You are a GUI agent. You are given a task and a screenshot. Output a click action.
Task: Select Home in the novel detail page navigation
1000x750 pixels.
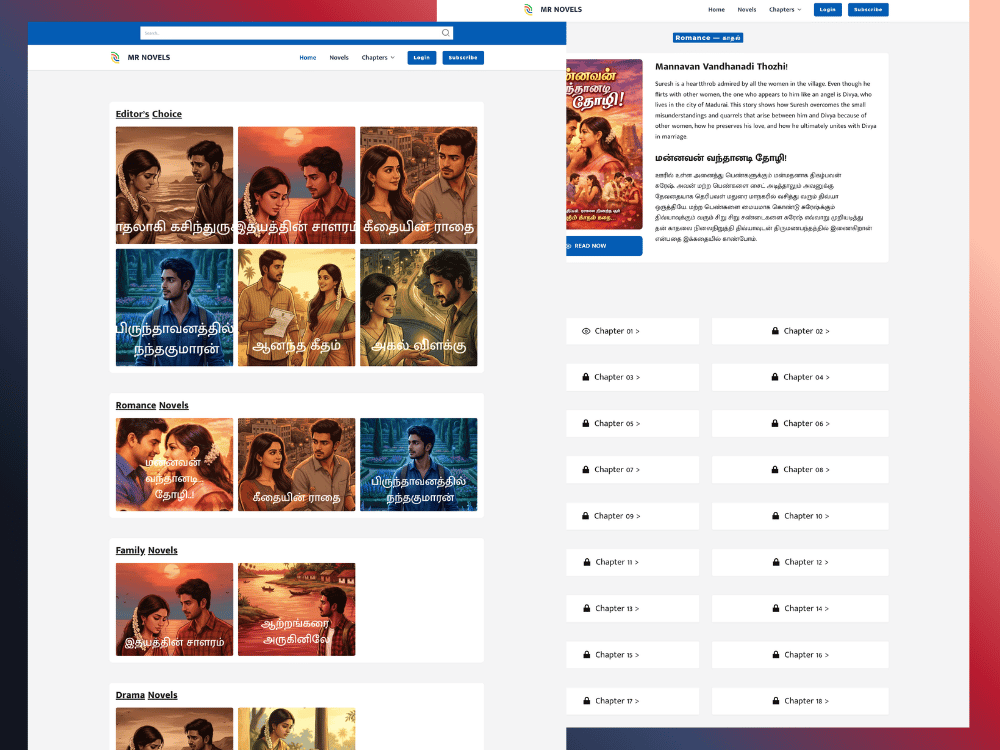pos(716,10)
